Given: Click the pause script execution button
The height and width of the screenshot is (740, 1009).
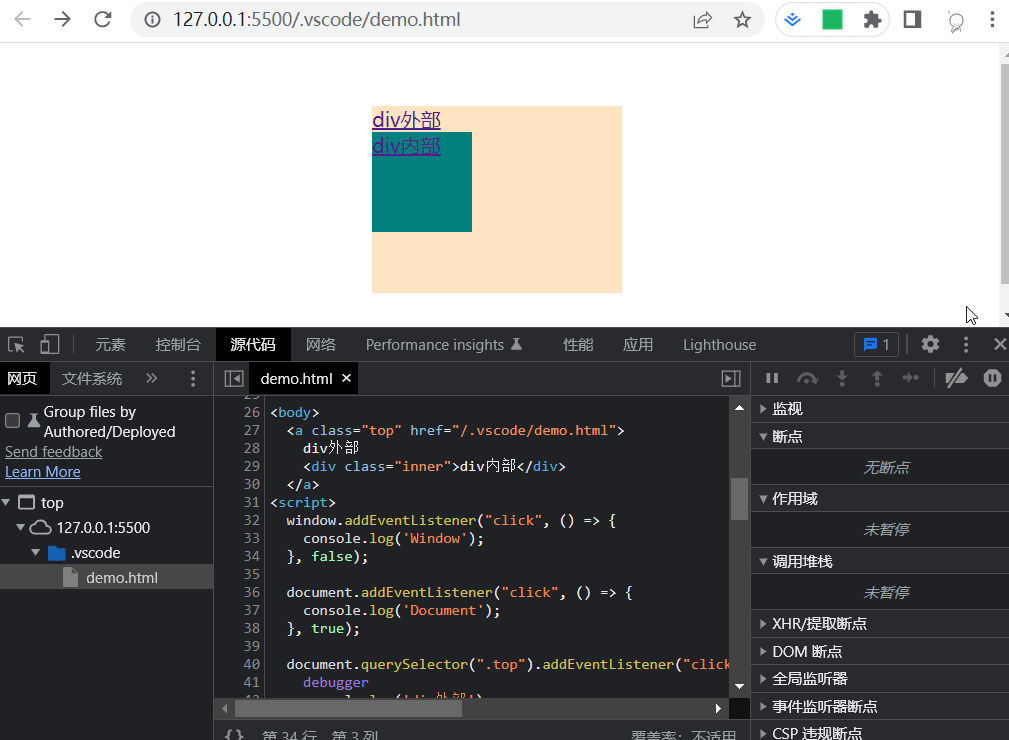Looking at the screenshot, I should click(772, 378).
